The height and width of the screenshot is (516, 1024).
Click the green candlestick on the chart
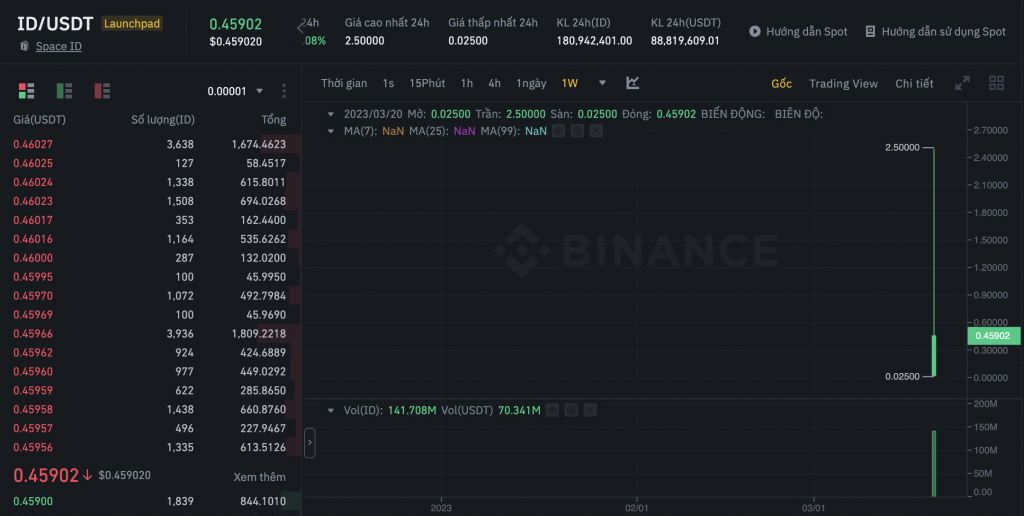click(934, 355)
